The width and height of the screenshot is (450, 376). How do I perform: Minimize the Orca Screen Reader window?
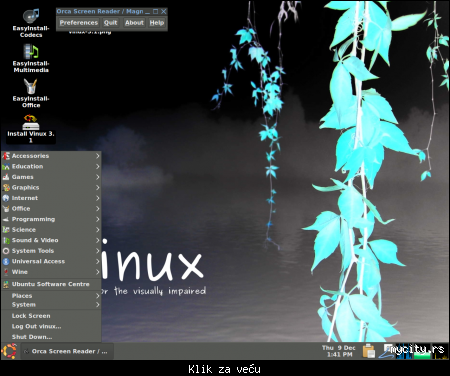coord(147,12)
